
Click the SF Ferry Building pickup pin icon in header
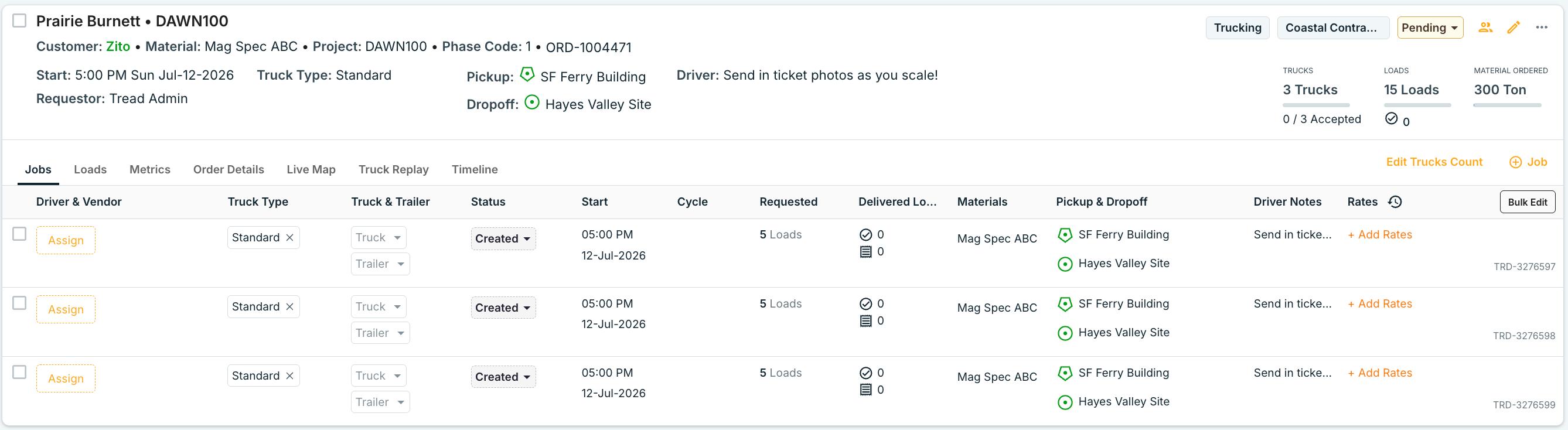(x=527, y=75)
